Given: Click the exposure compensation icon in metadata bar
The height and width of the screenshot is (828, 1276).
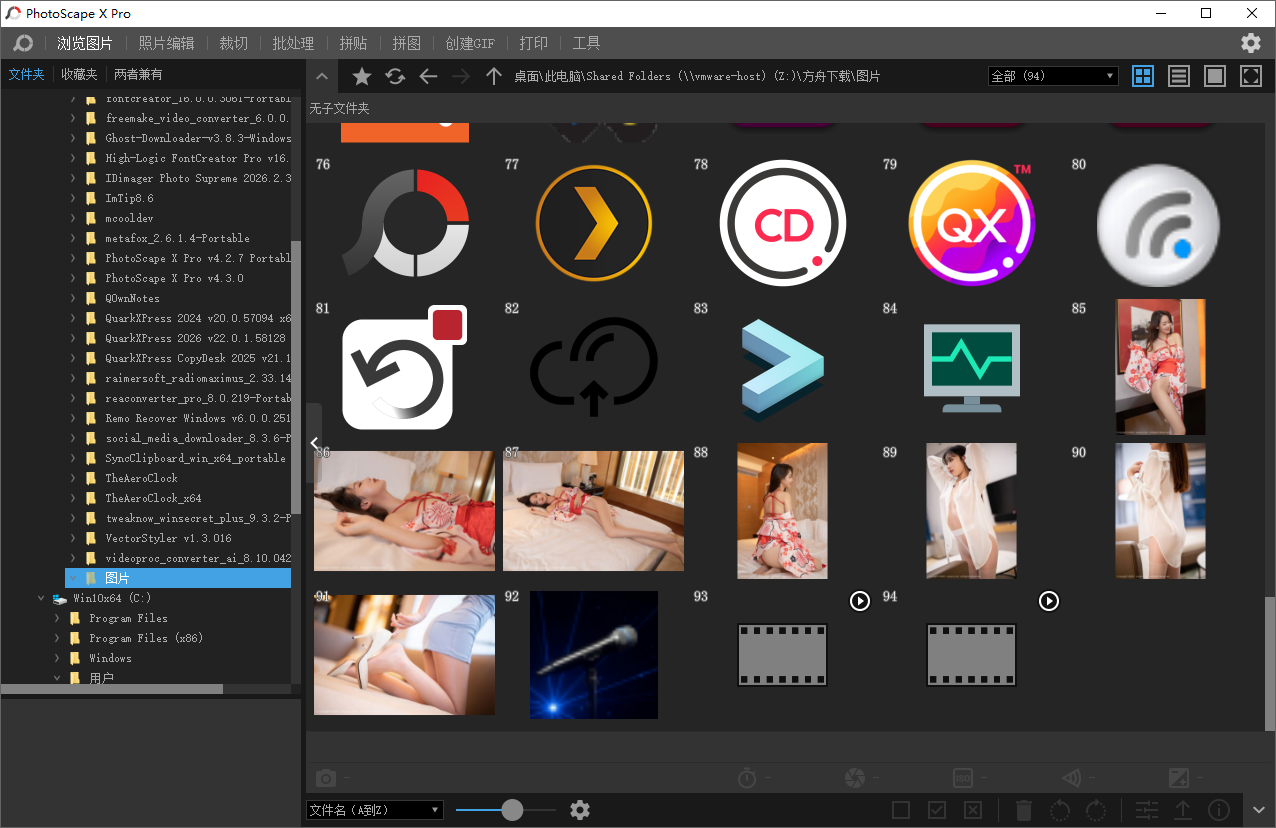Looking at the screenshot, I should point(1179,778).
